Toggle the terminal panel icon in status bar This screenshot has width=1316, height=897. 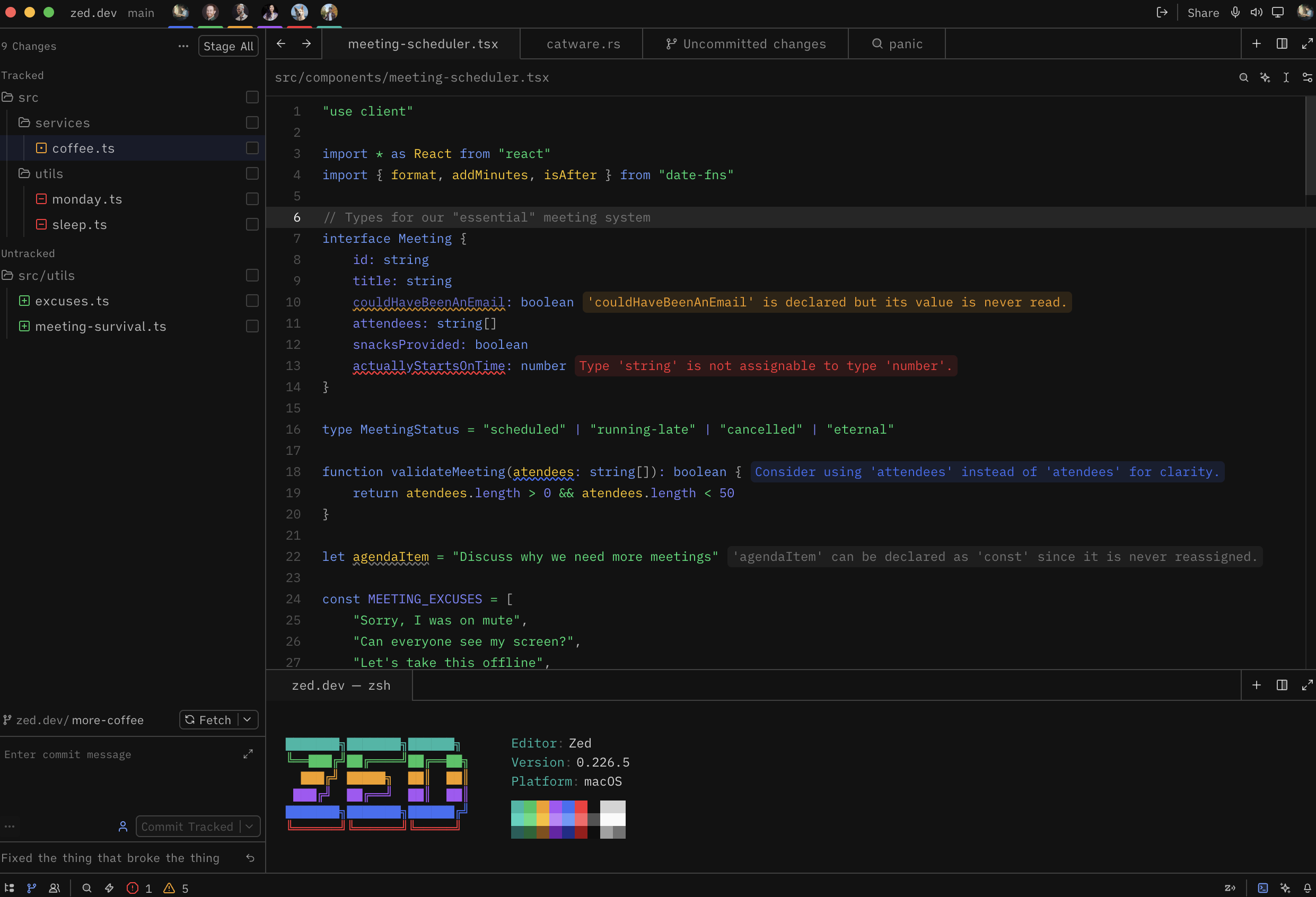(x=1263, y=888)
